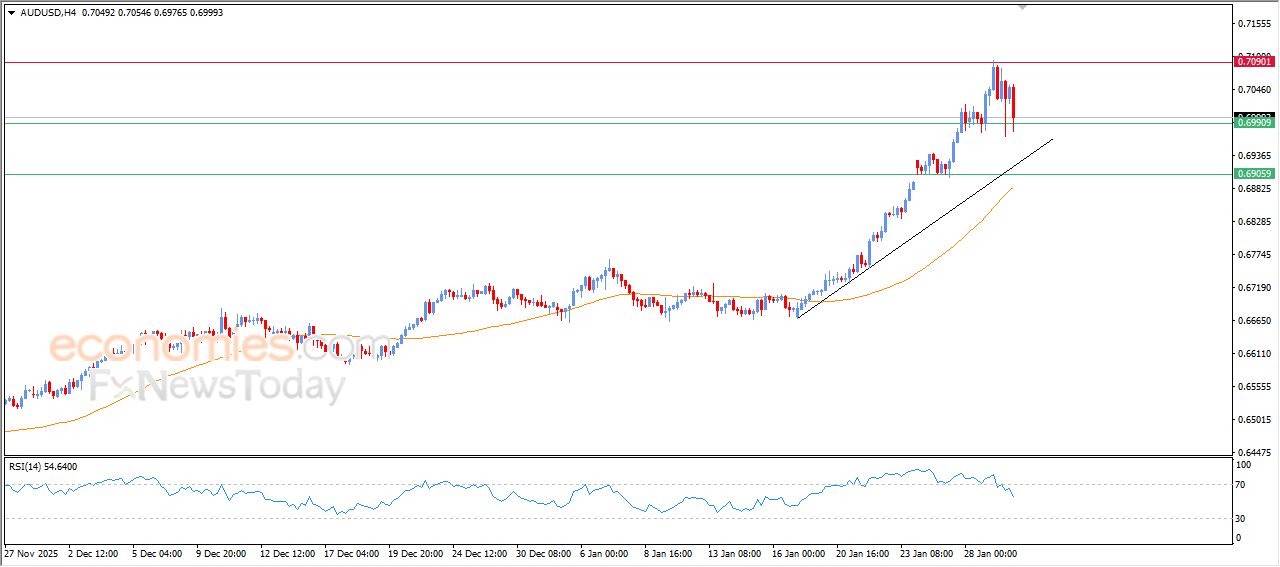Click the 28 Jan 00:00 time label
The width and height of the screenshot is (1280, 567).
990,552
